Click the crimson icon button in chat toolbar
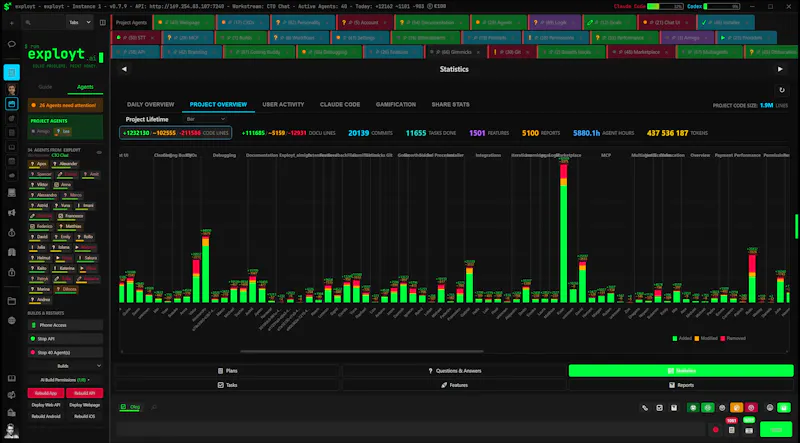 (x=751, y=408)
